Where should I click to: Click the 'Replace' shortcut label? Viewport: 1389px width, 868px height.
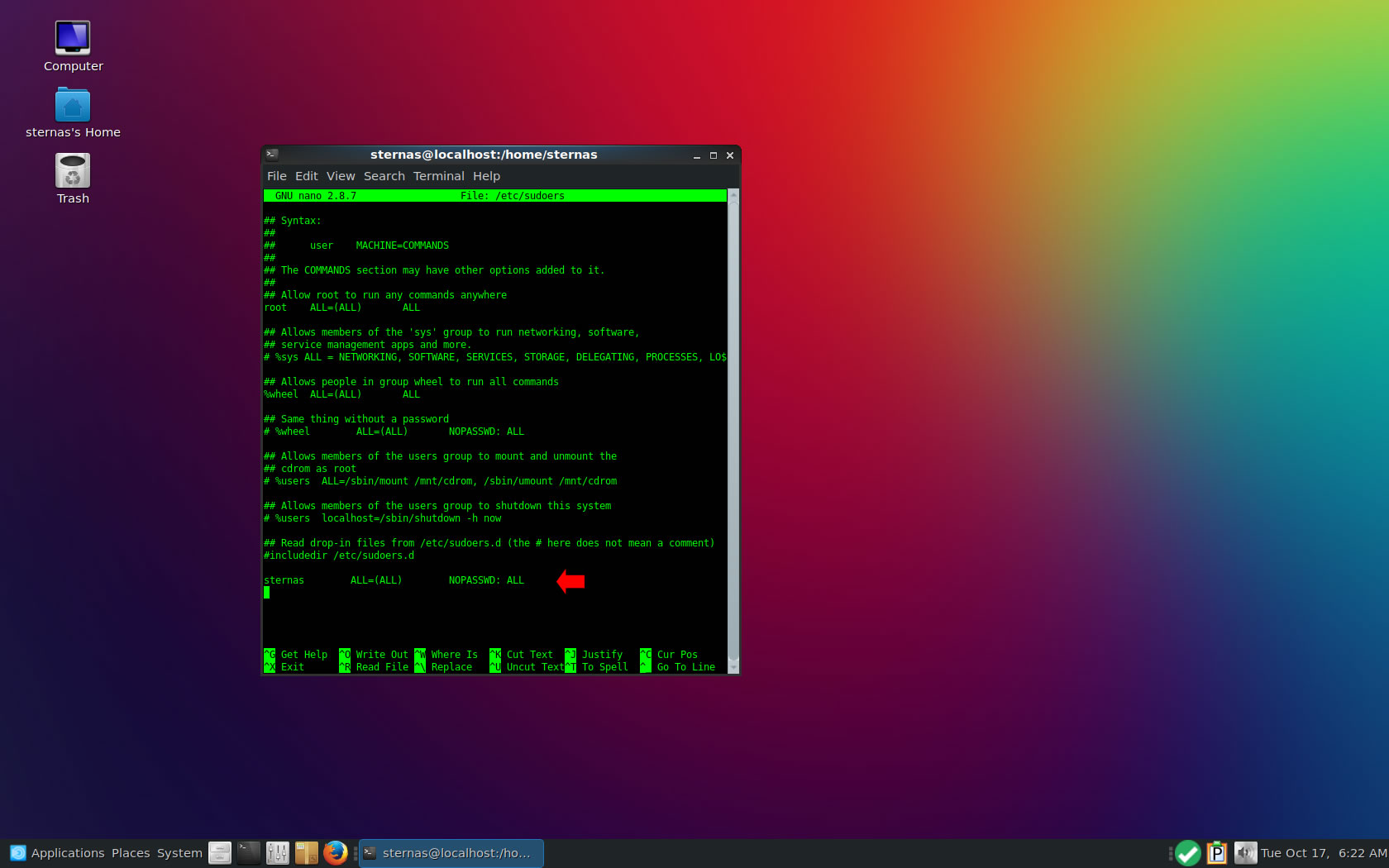click(x=451, y=667)
